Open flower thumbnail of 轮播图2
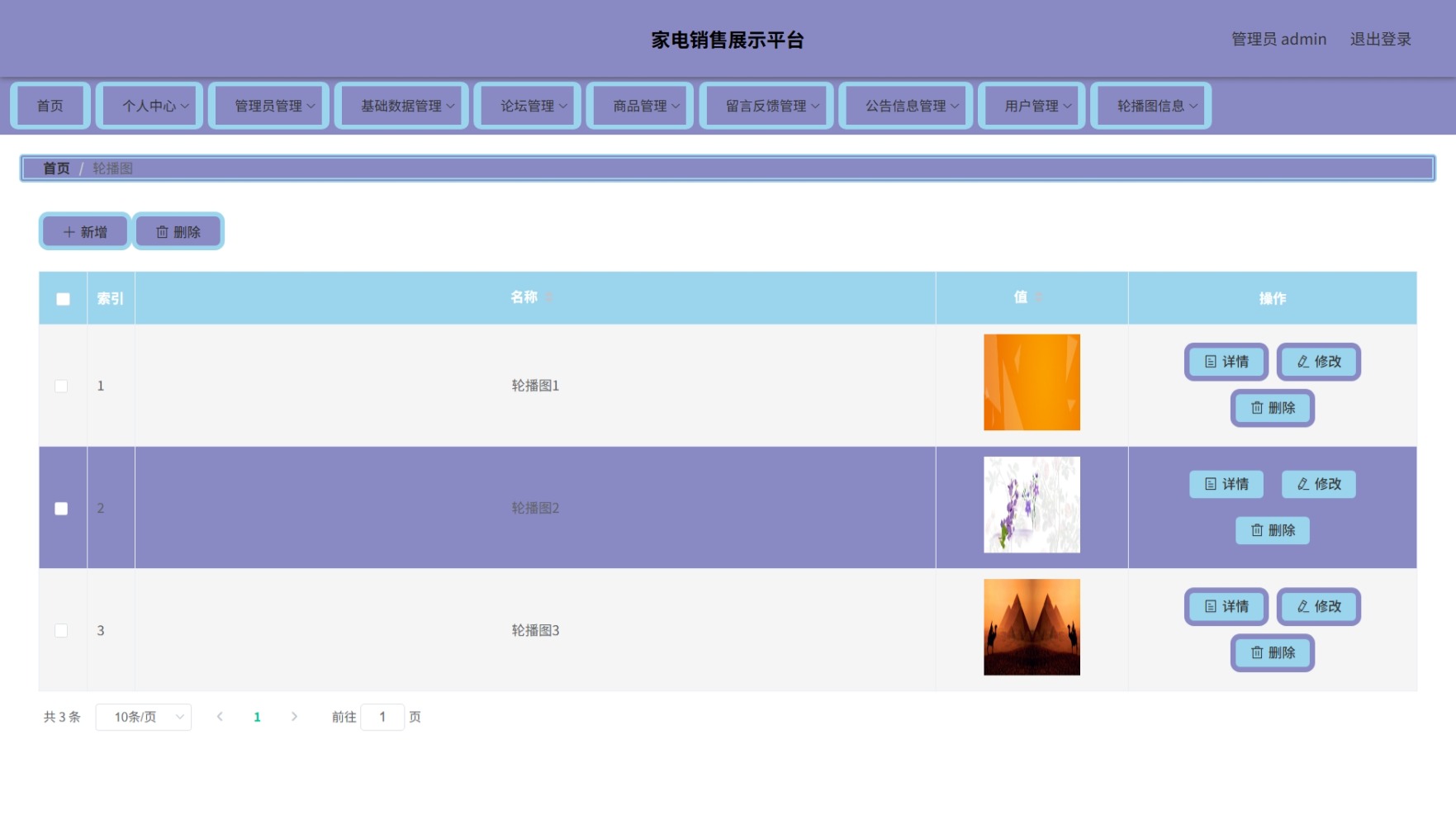The width and height of the screenshot is (1456, 839). 1032,505
